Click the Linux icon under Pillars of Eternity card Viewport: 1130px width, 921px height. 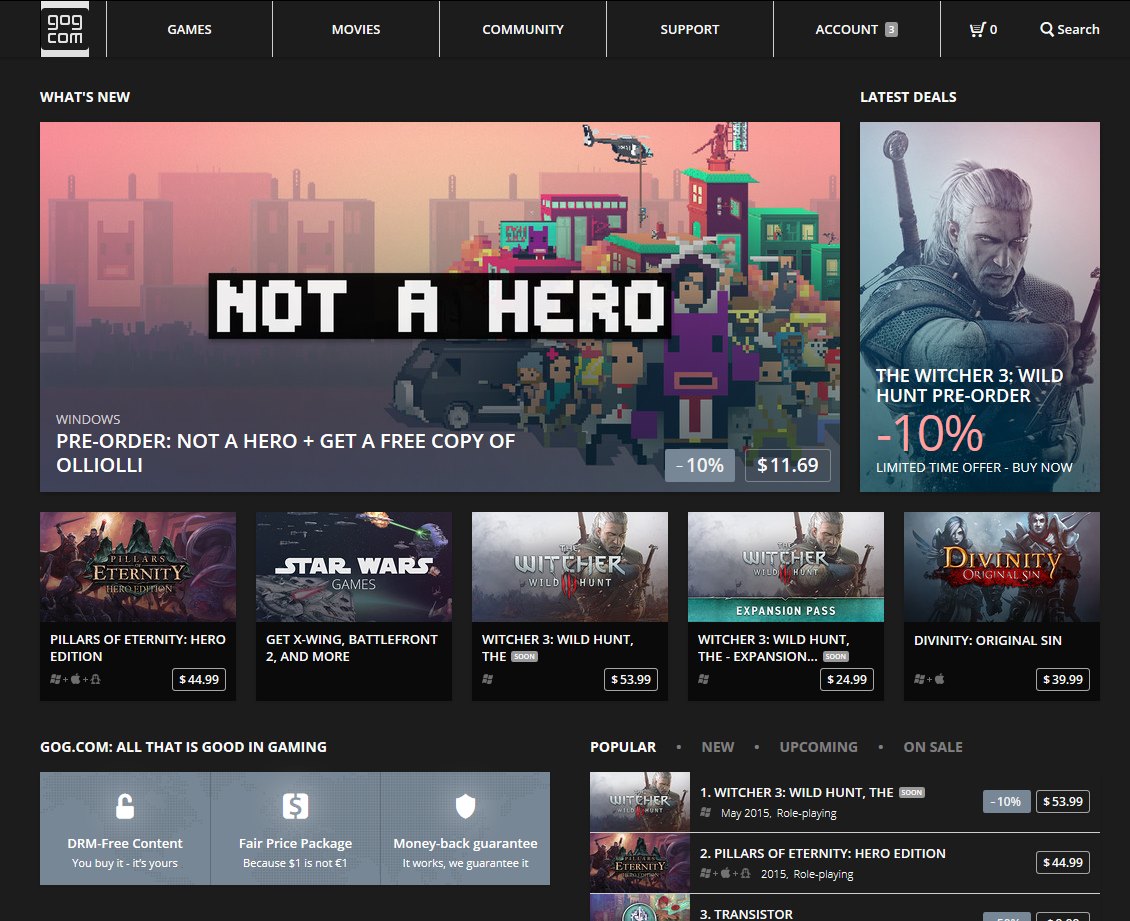tap(96, 679)
